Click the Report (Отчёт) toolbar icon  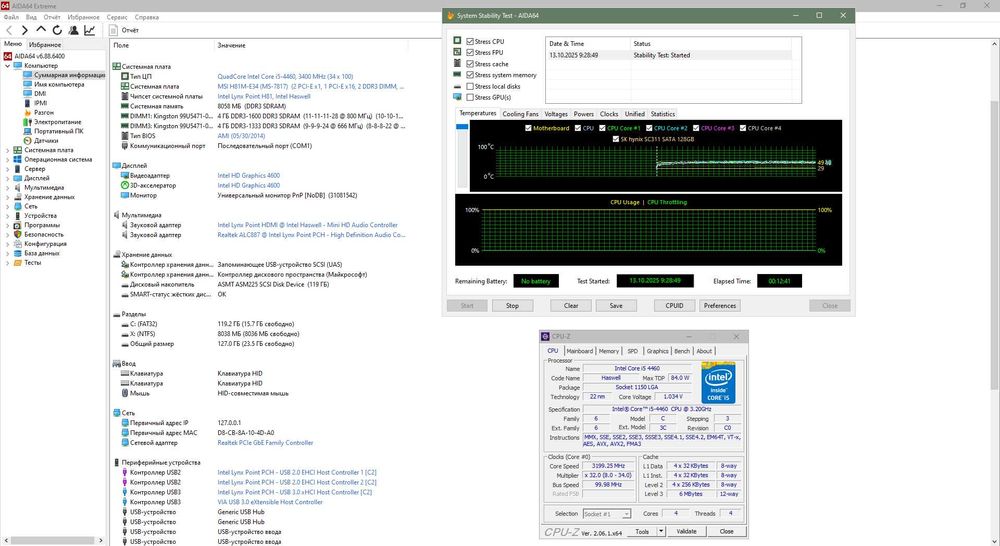pyautogui.click(x=113, y=31)
